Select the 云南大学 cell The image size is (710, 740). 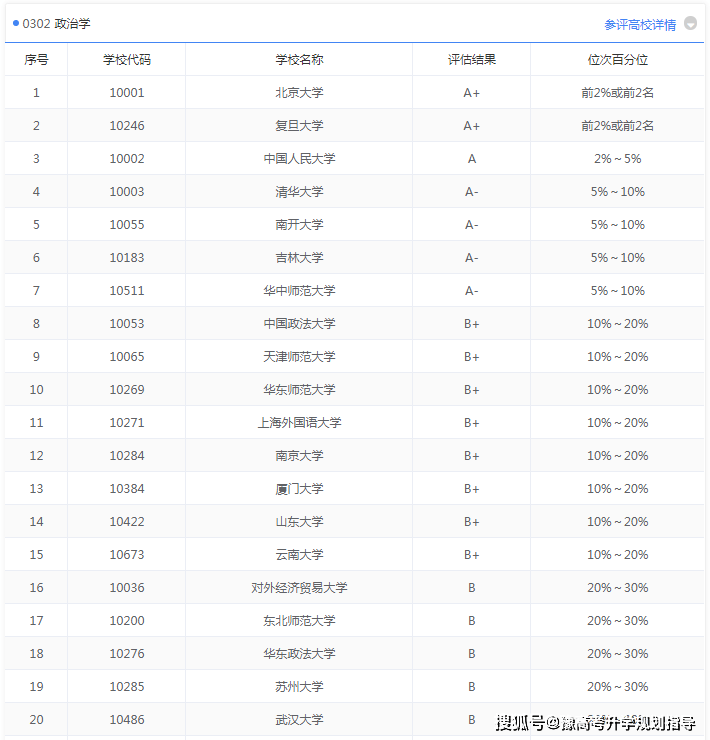click(299, 555)
